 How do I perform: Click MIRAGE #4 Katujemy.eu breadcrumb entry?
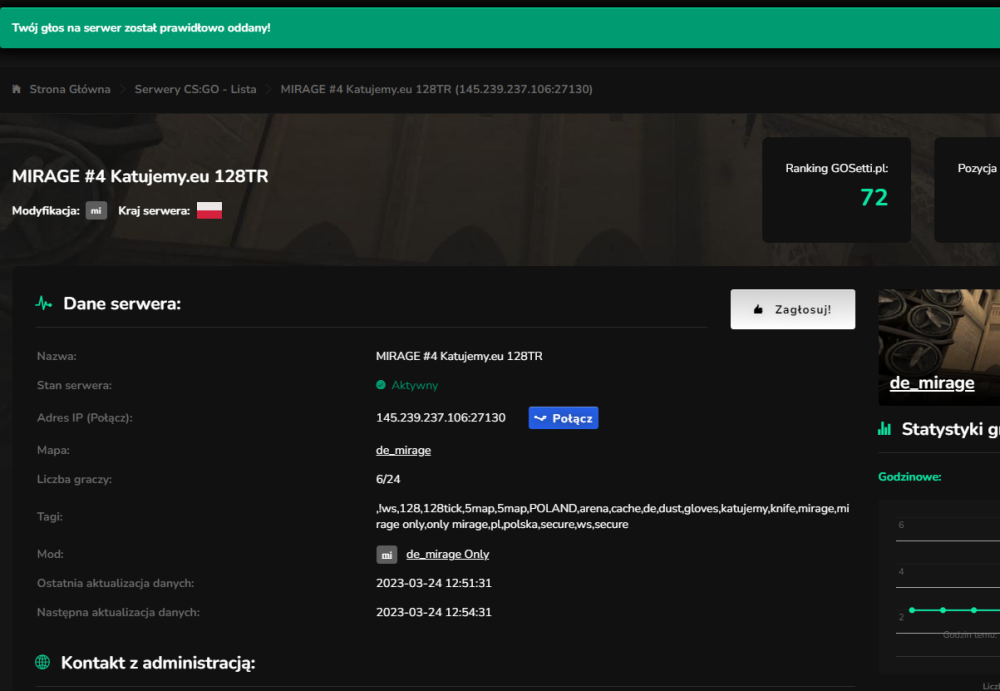coord(436,89)
